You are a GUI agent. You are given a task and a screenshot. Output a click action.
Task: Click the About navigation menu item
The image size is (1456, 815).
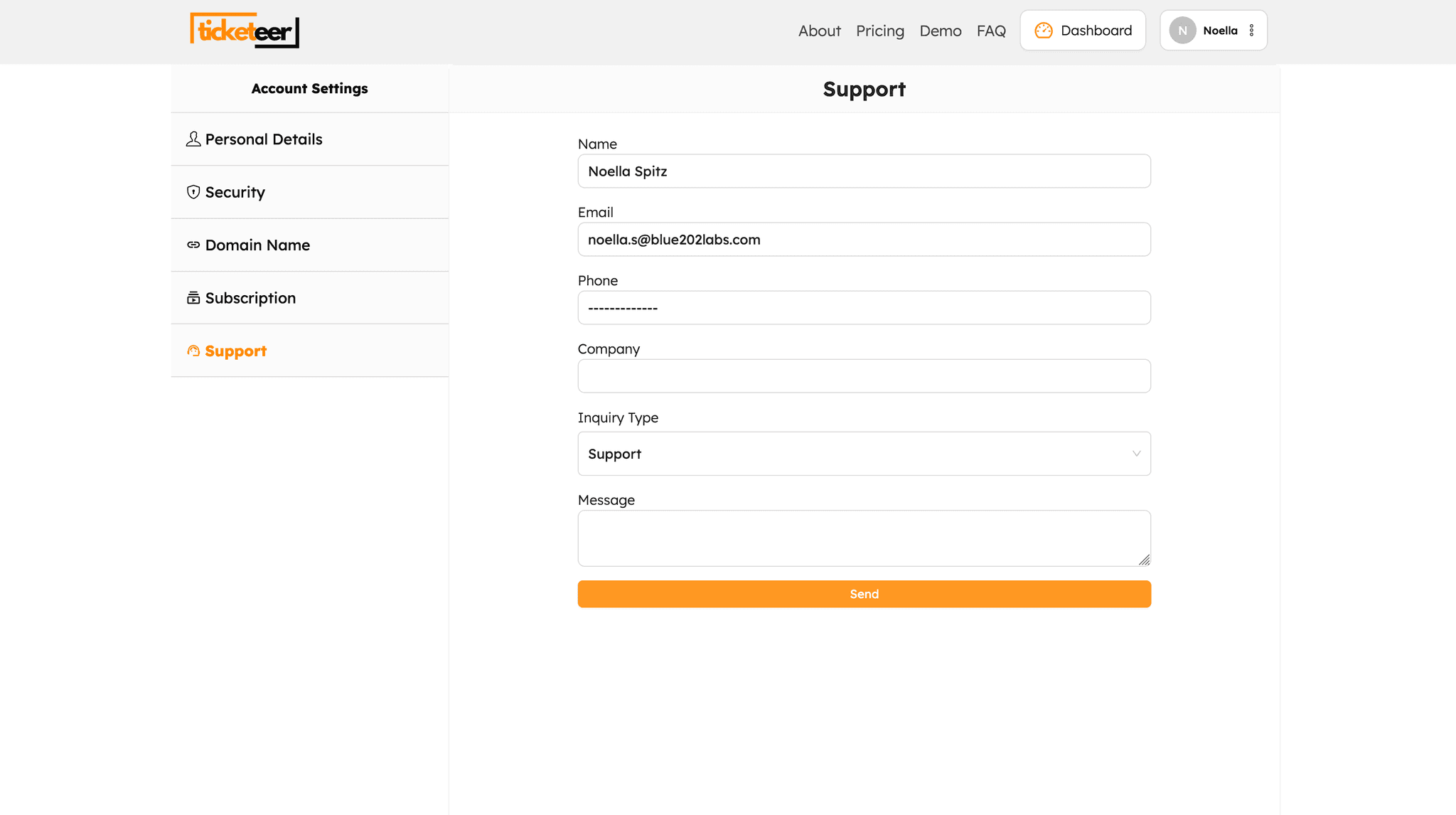[x=820, y=30]
